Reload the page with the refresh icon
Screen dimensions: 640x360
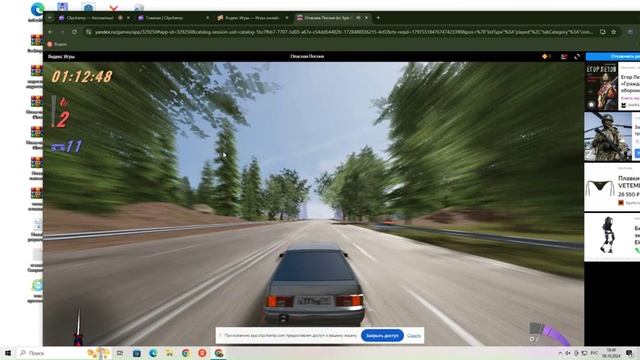[x=74, y=32]
